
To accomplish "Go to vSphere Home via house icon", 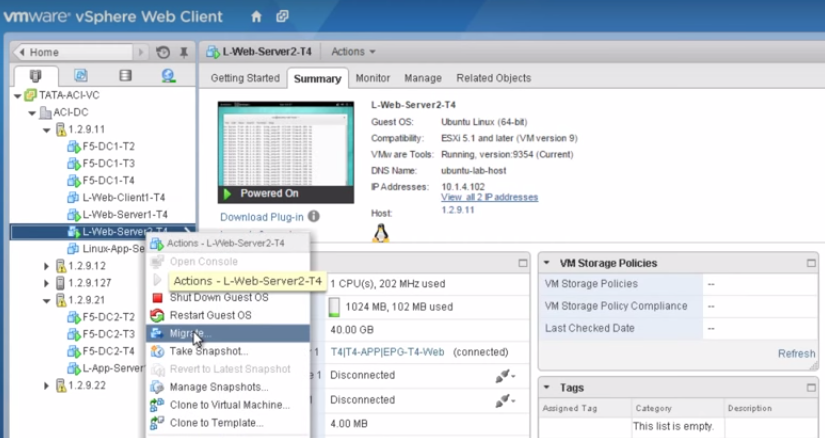I will point(256,17).
